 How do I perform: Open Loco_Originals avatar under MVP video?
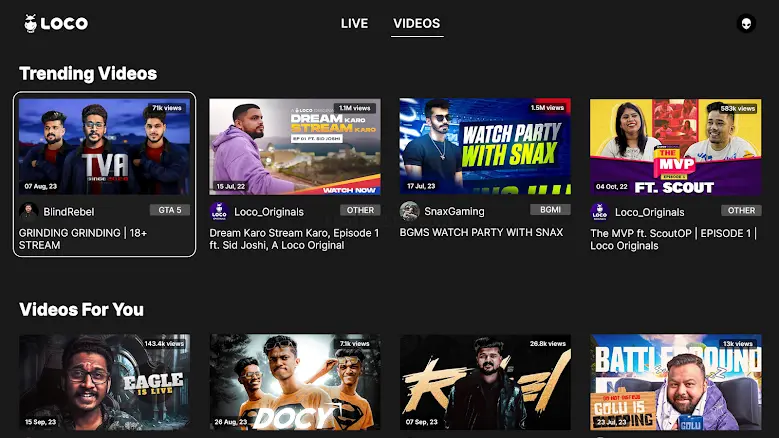(x=600, y=212)
